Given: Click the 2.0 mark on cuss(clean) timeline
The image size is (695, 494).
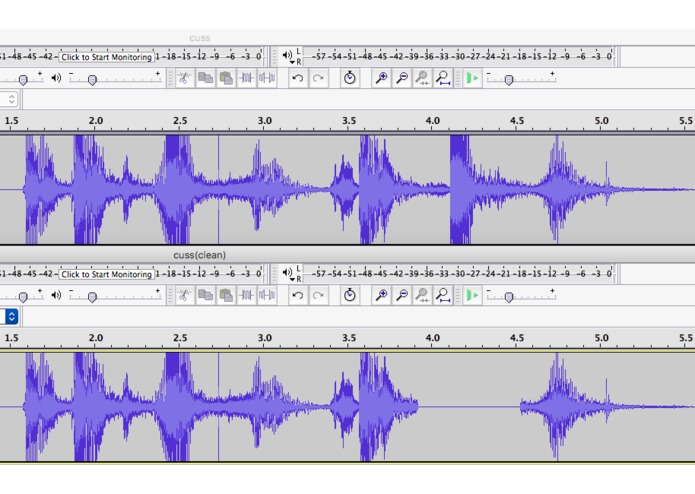Looking at the screenshot, I should tap(96, 338).
